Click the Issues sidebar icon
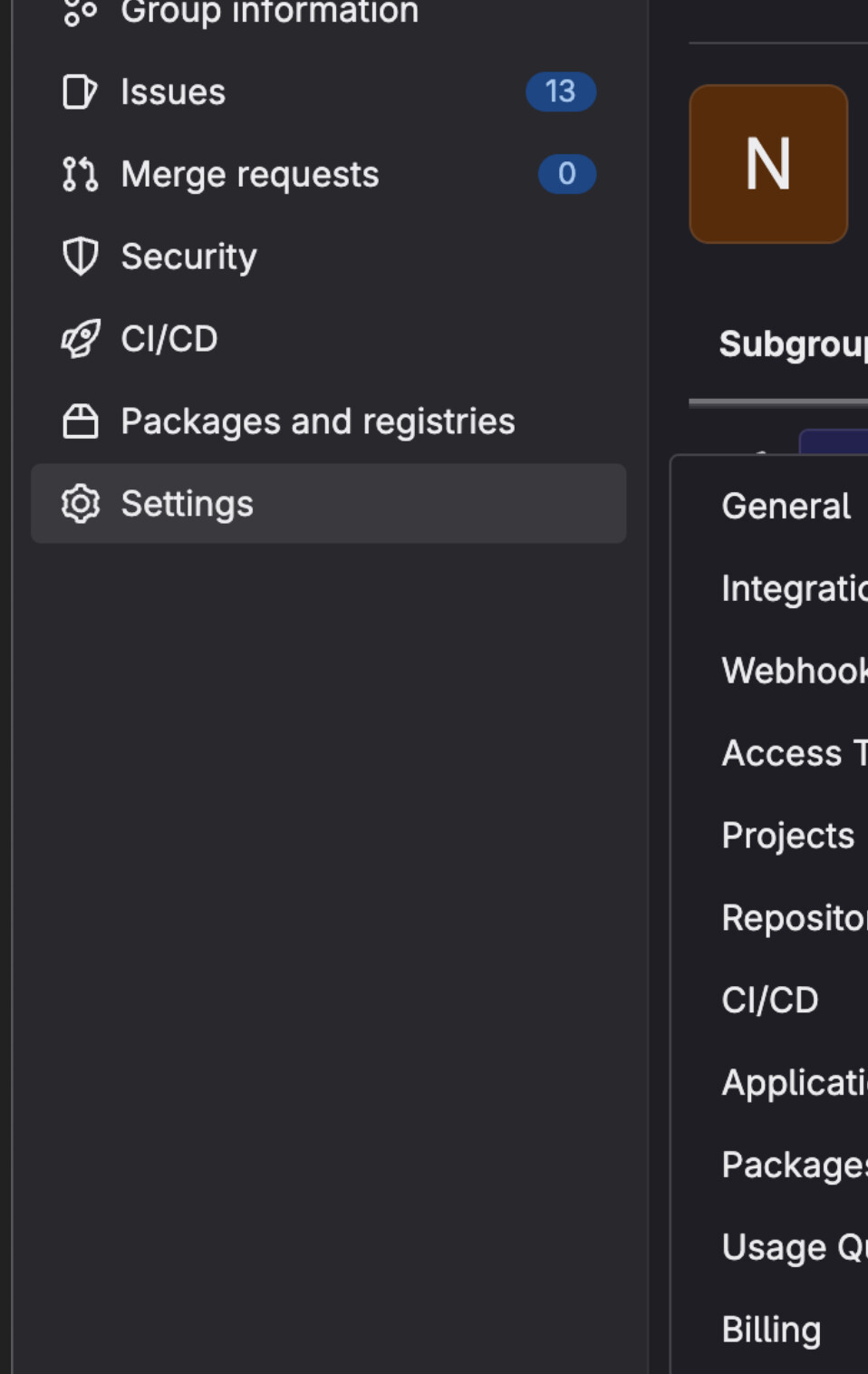868x1374 pixels. point(80,92)
